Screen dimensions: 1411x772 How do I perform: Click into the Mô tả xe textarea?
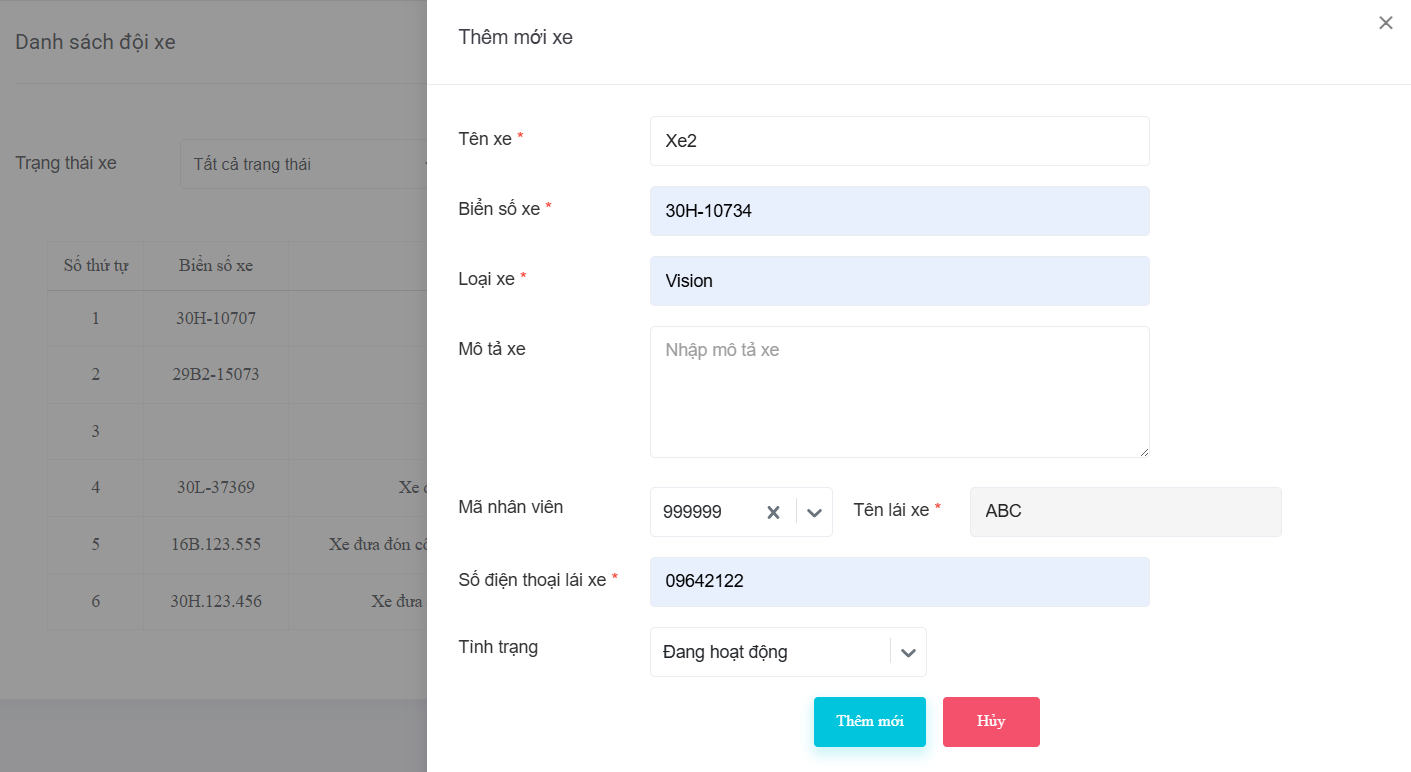899,391
